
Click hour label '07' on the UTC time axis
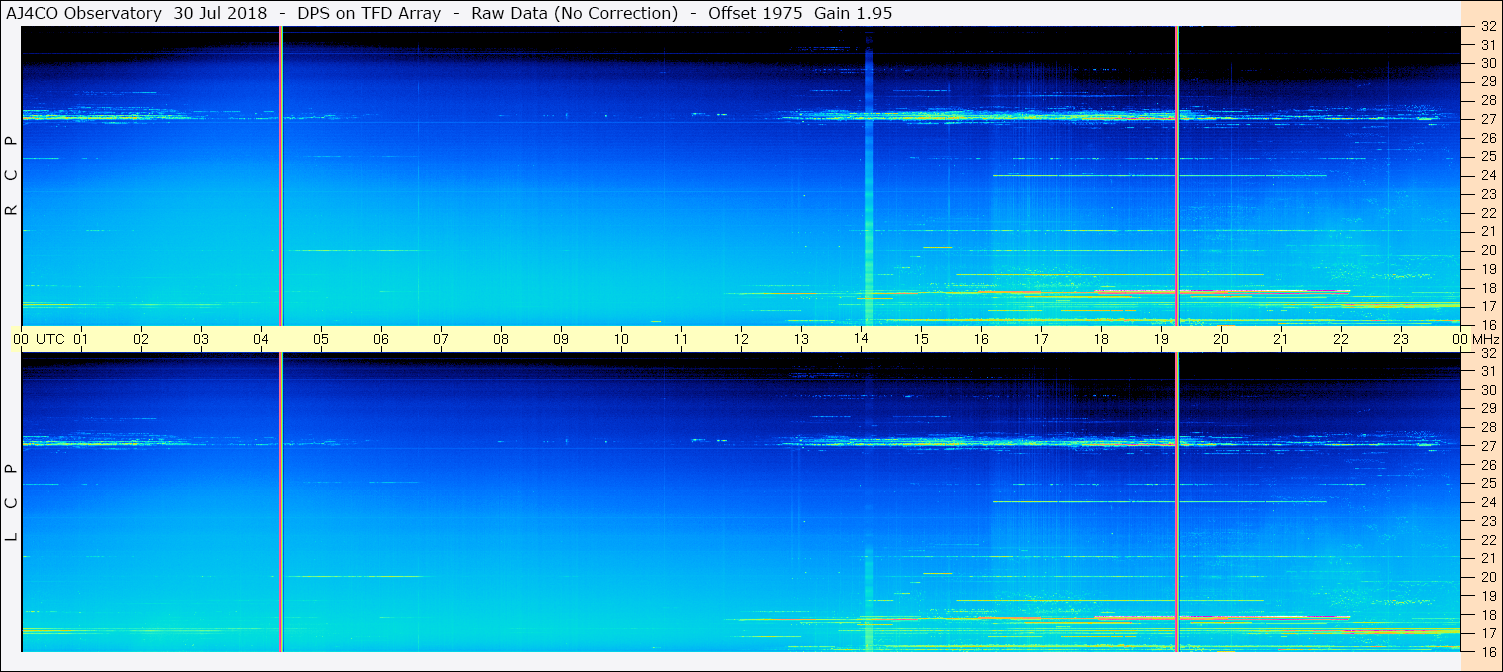[441, 339]
